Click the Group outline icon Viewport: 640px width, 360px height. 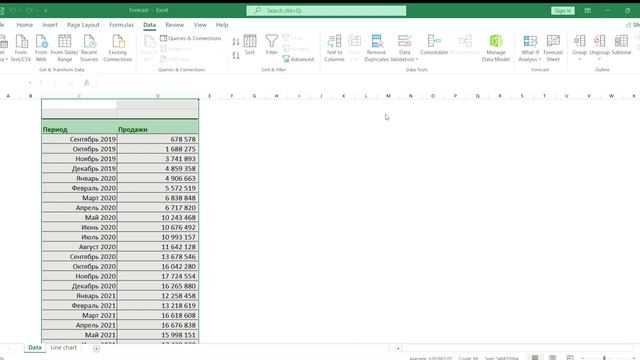pyautogui.click(x=580, y=41)
